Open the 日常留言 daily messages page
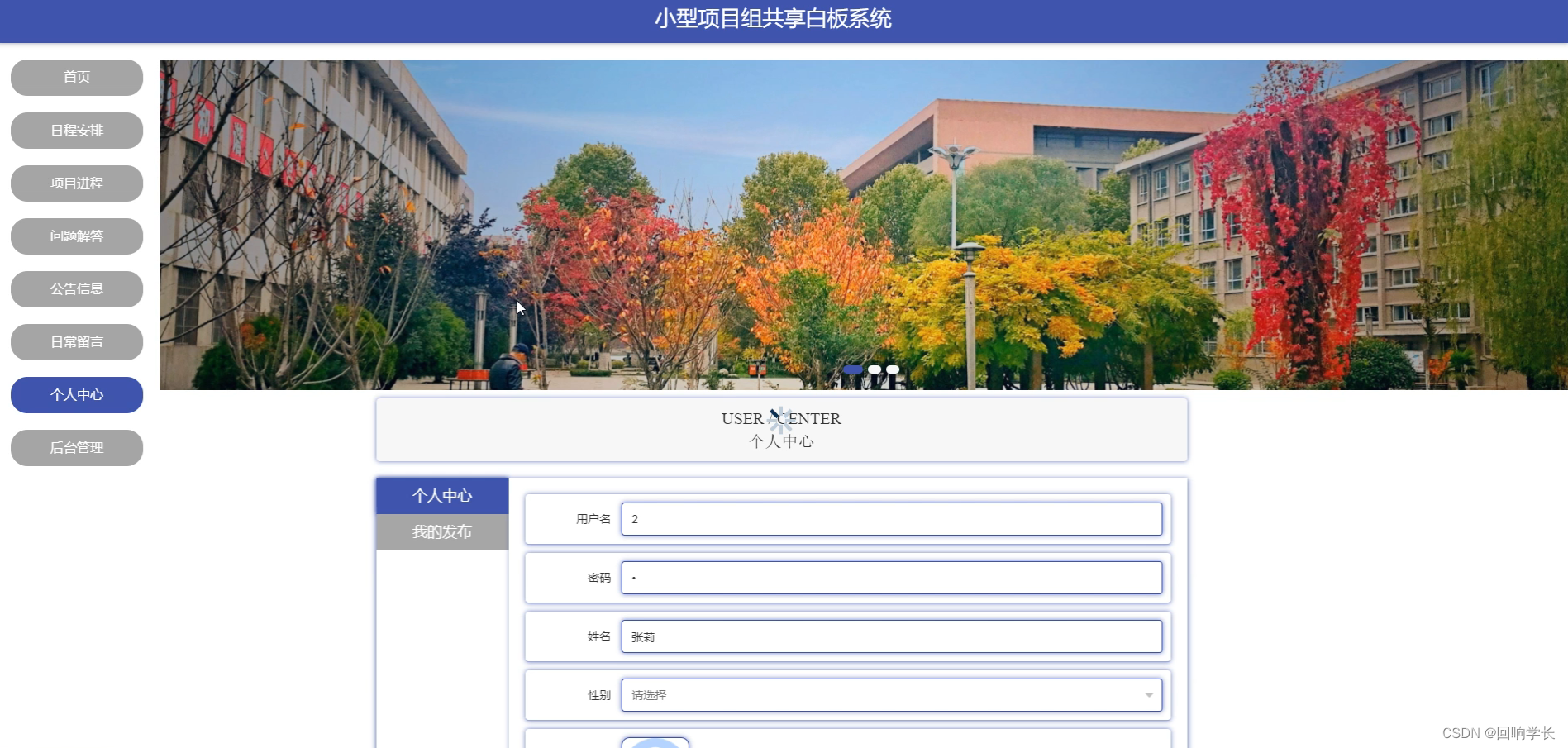 [x=76, y=341]
